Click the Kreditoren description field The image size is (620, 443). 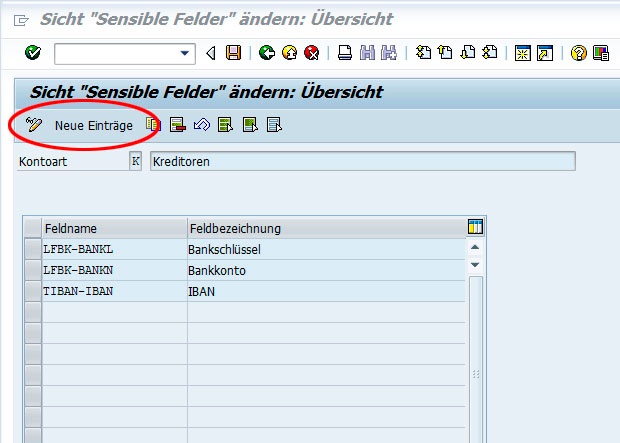(x=363, y=161)
